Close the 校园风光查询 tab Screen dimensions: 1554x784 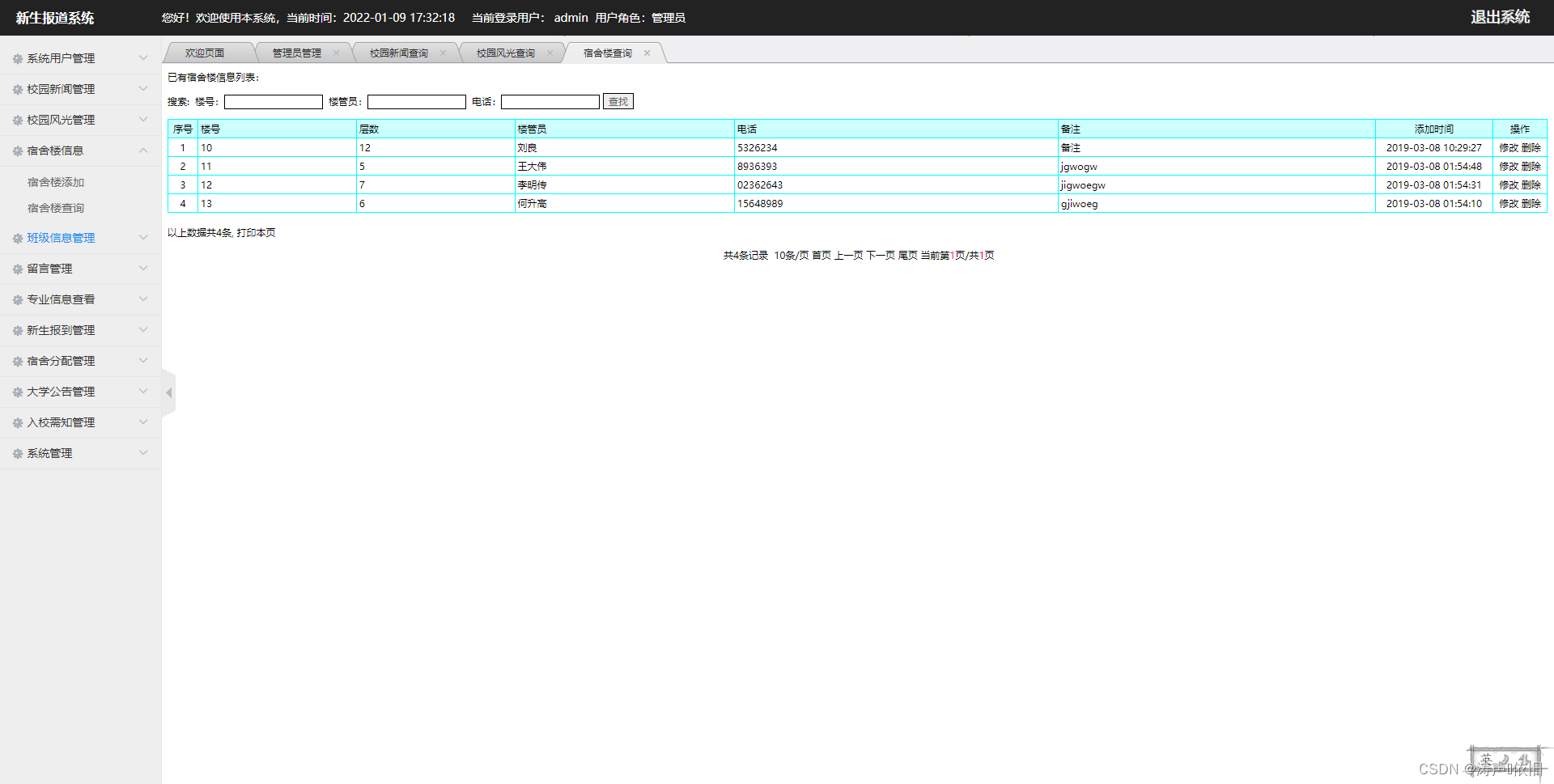pyautogui.click(x=550, y=53)
